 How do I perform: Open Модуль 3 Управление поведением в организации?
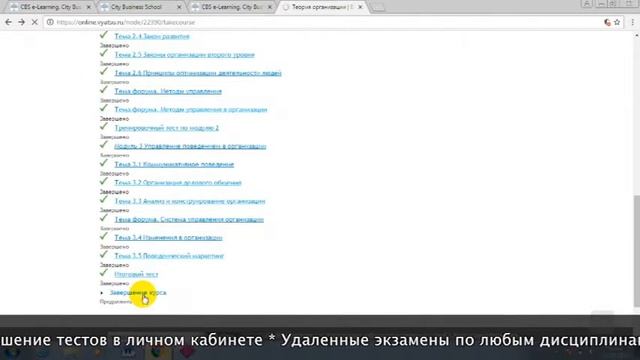pos(190,146)
